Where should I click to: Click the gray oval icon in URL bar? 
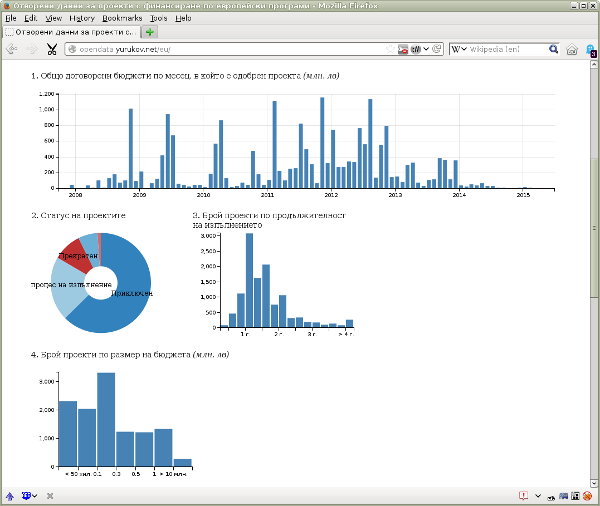tap(416, 49)
